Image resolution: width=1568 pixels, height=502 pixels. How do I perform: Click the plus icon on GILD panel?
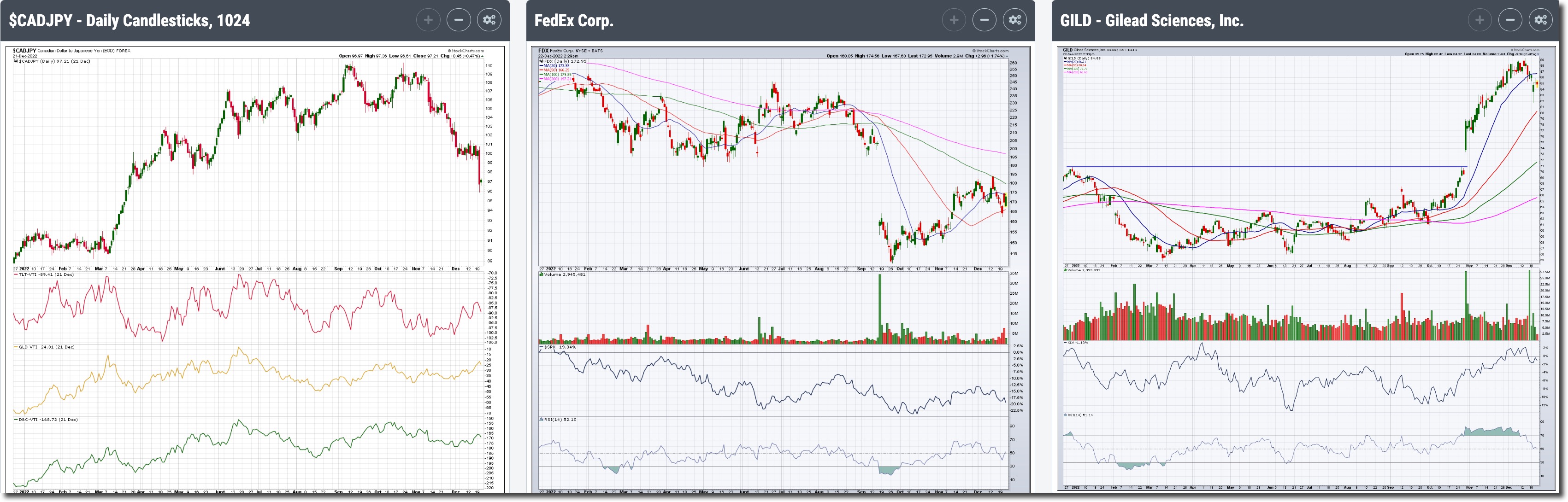click(1480, 20)
